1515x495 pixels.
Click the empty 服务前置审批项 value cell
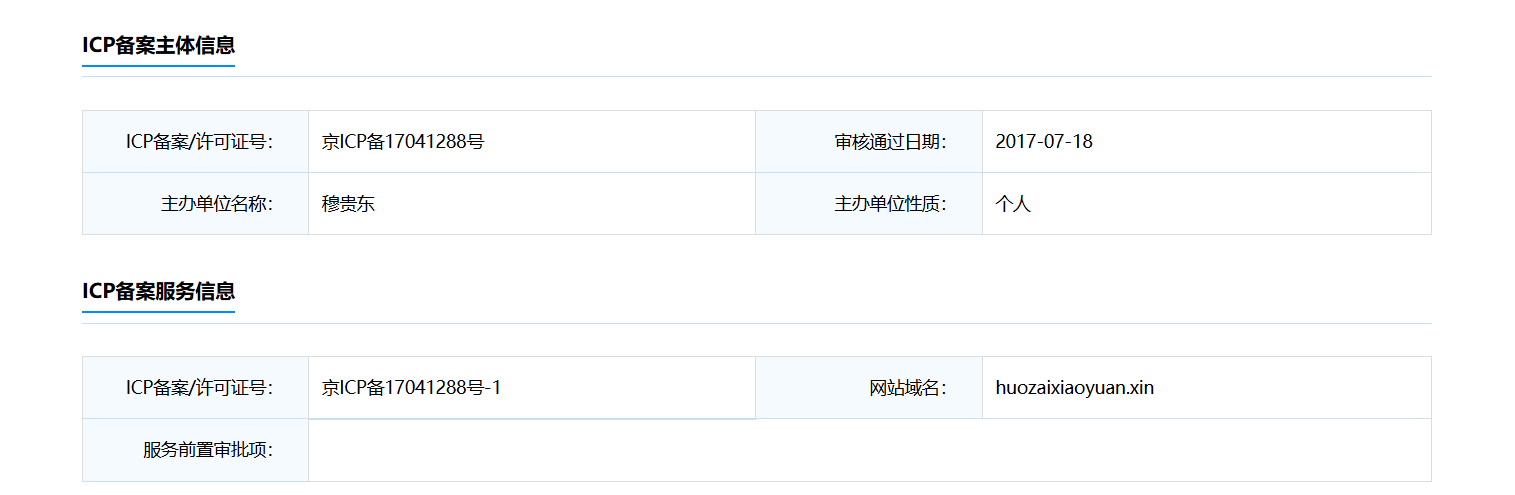(870, 450)
